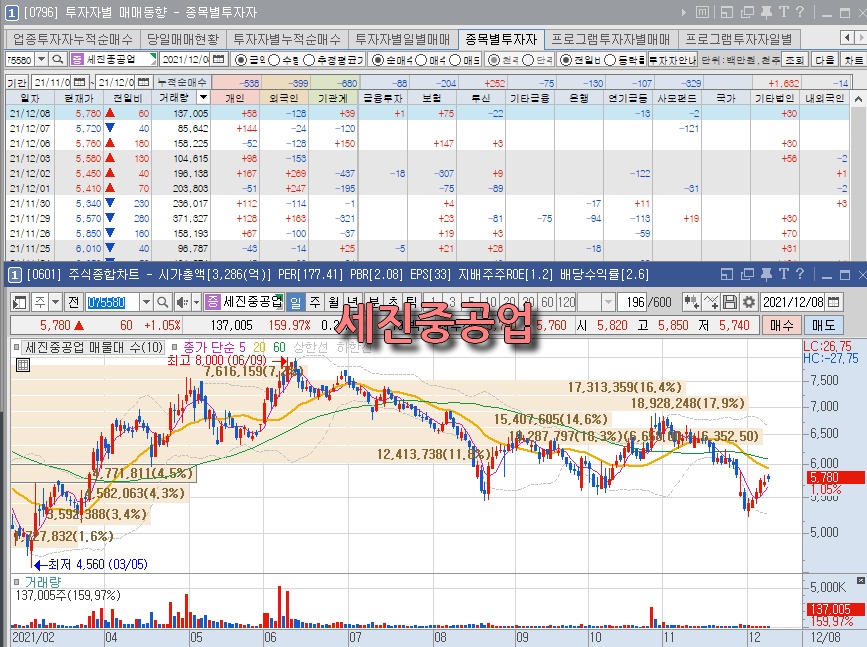Viewport: 867px width, 647px height.
Task: Select the 등락률 radio button
Action: [x=609, y=60]
